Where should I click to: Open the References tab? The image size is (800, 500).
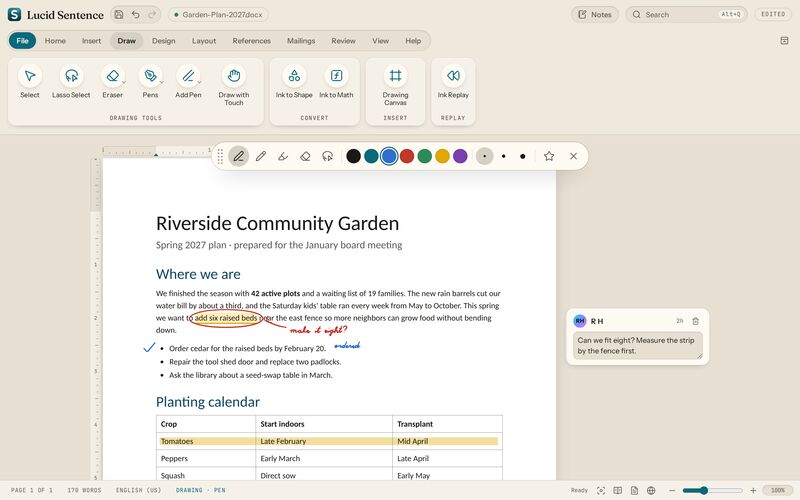click(252, 41)
